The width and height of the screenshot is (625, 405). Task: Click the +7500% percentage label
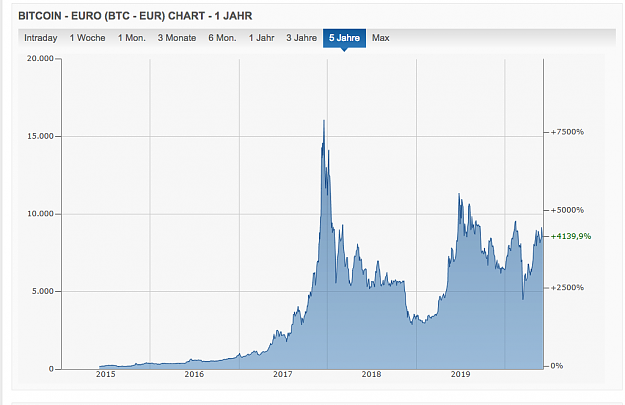tap(567, 132)
